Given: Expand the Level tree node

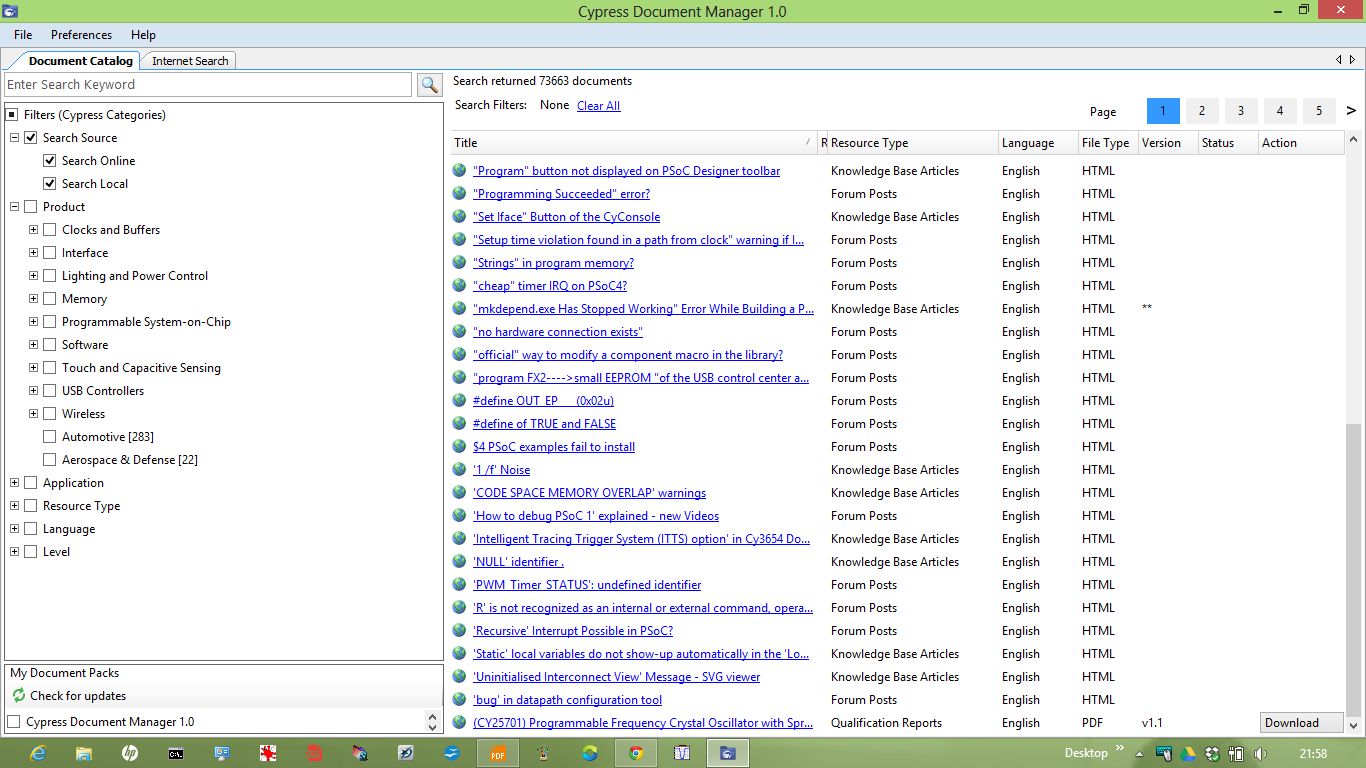Looking at the screenshot, I should (14, 551).
